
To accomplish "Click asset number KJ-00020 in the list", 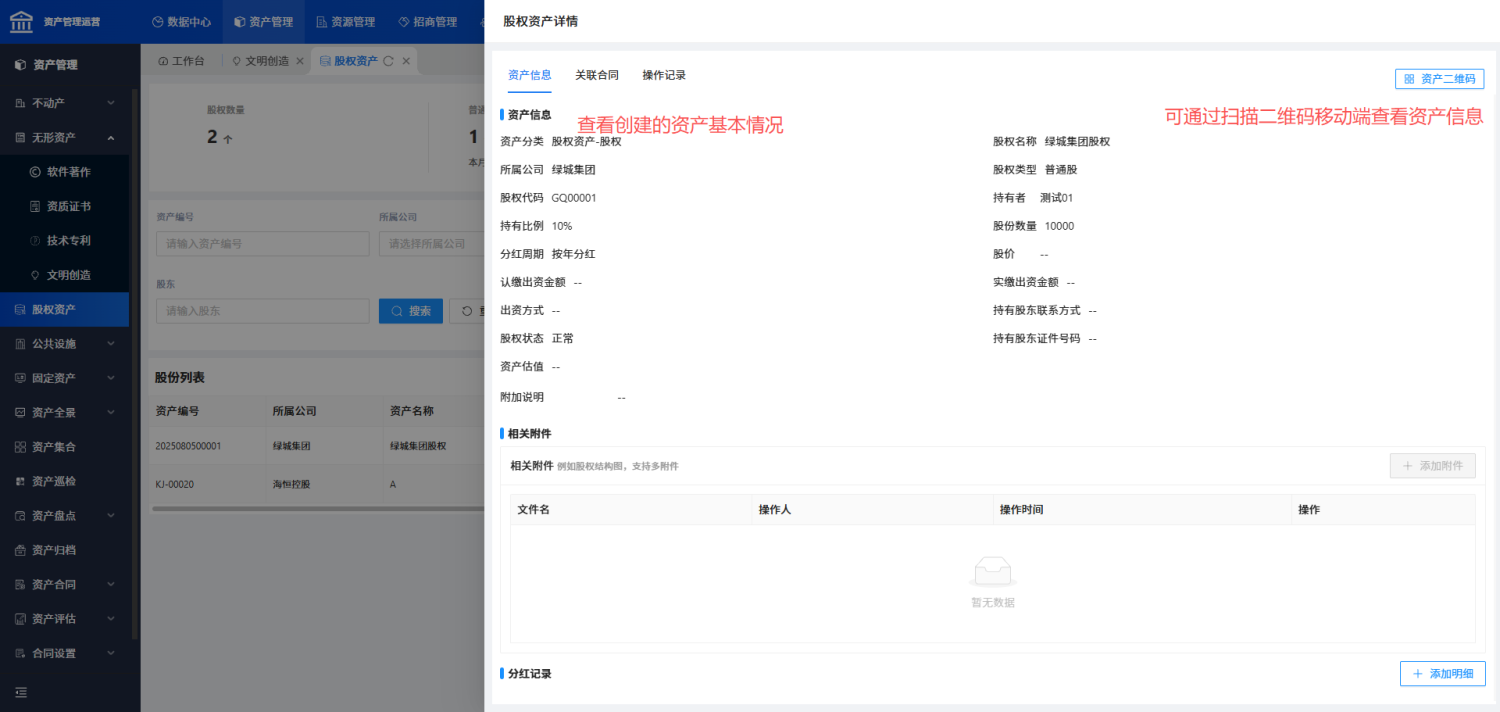I will tap(175, 484).
